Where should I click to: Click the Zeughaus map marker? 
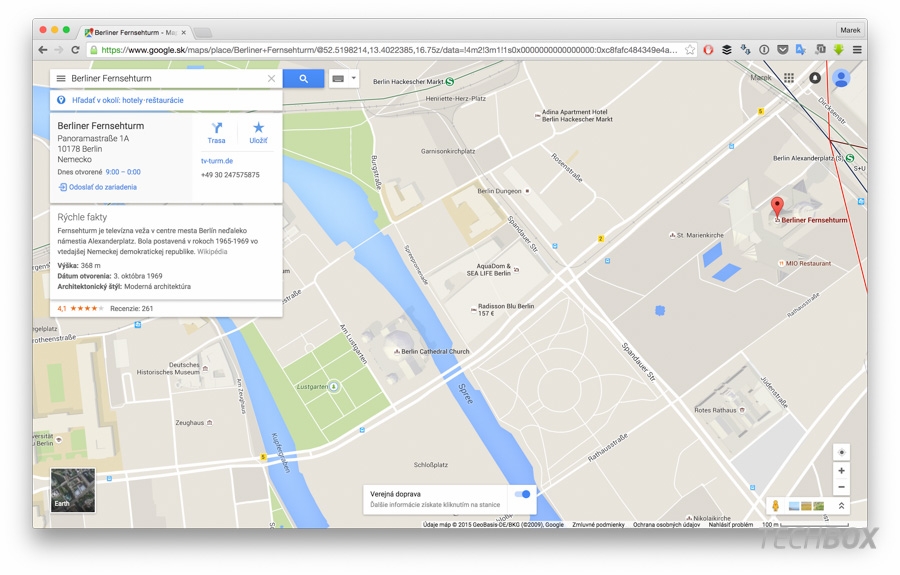tap(210, 422)
